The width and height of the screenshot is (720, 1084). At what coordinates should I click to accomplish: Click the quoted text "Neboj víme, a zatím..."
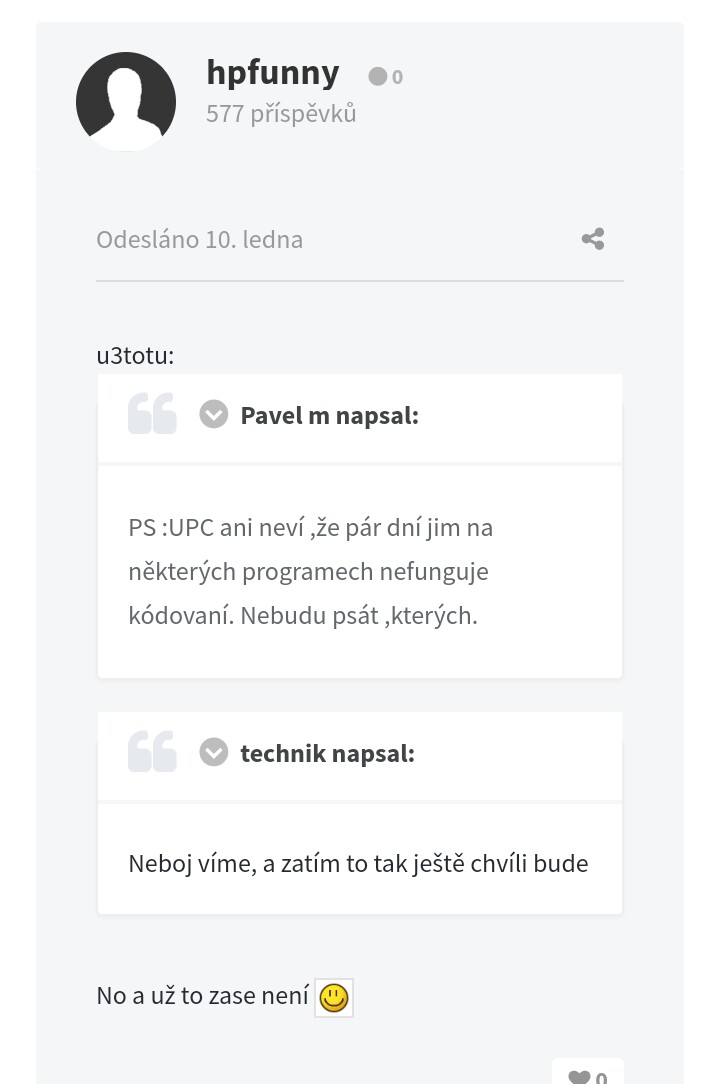(x=358, y=863)
